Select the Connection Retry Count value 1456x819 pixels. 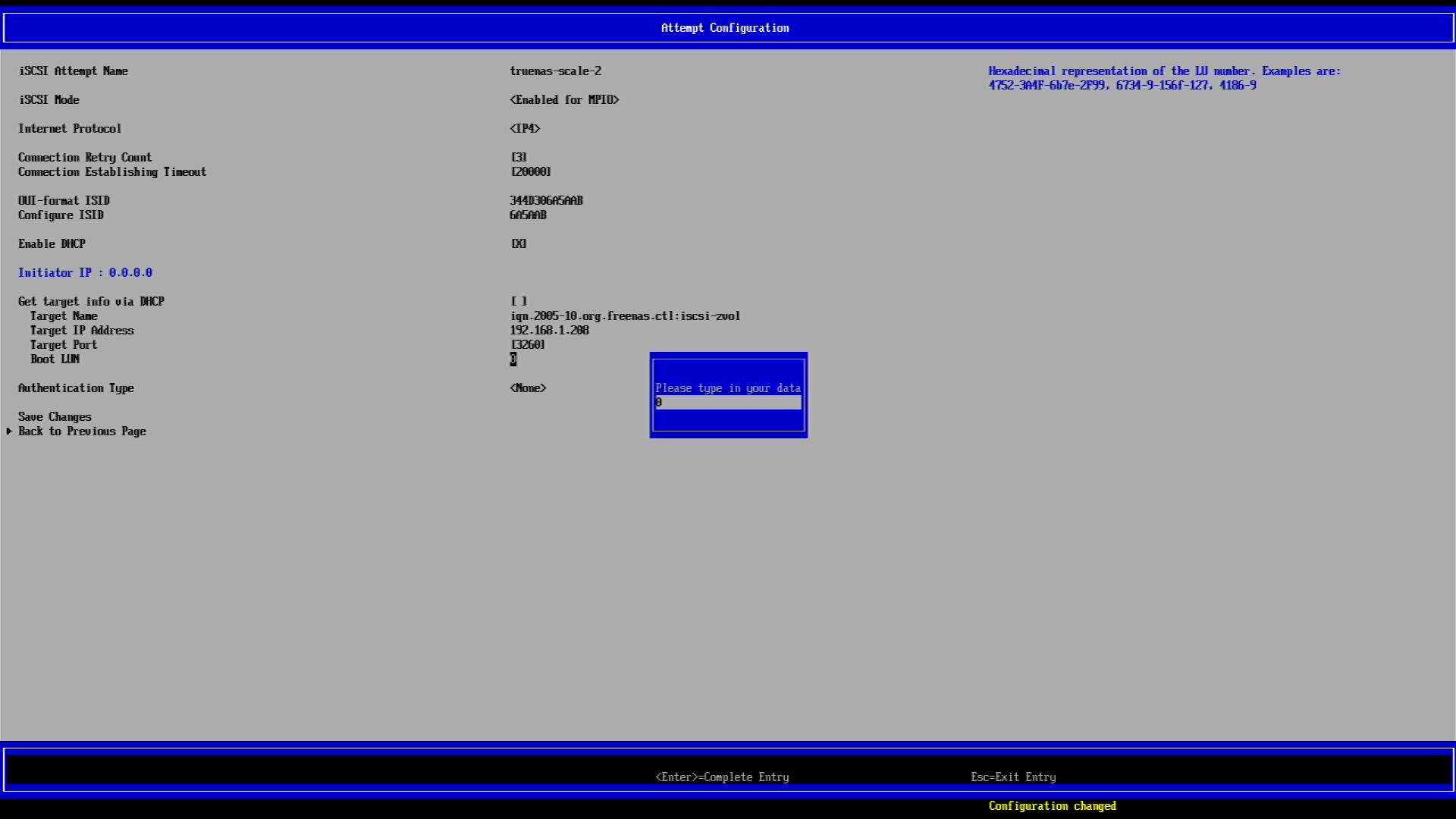click(519, 157)
